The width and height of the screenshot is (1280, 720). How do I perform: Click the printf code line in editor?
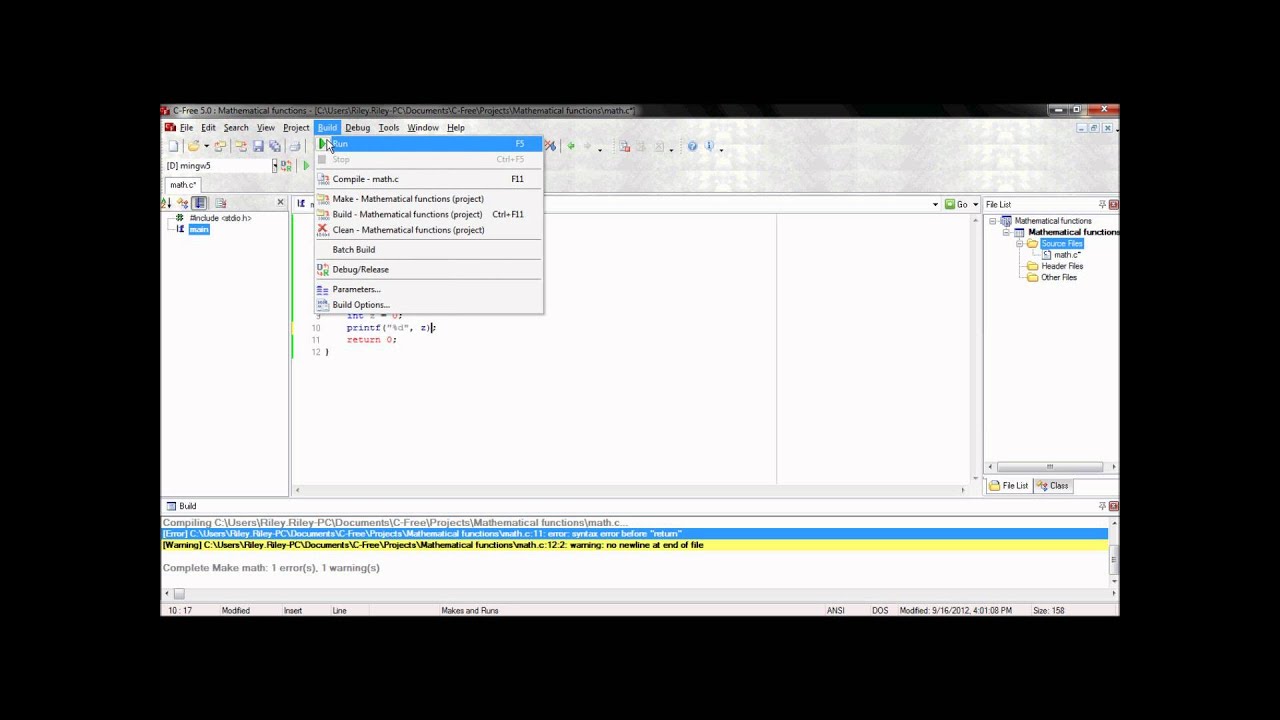(x=391, y=328)
